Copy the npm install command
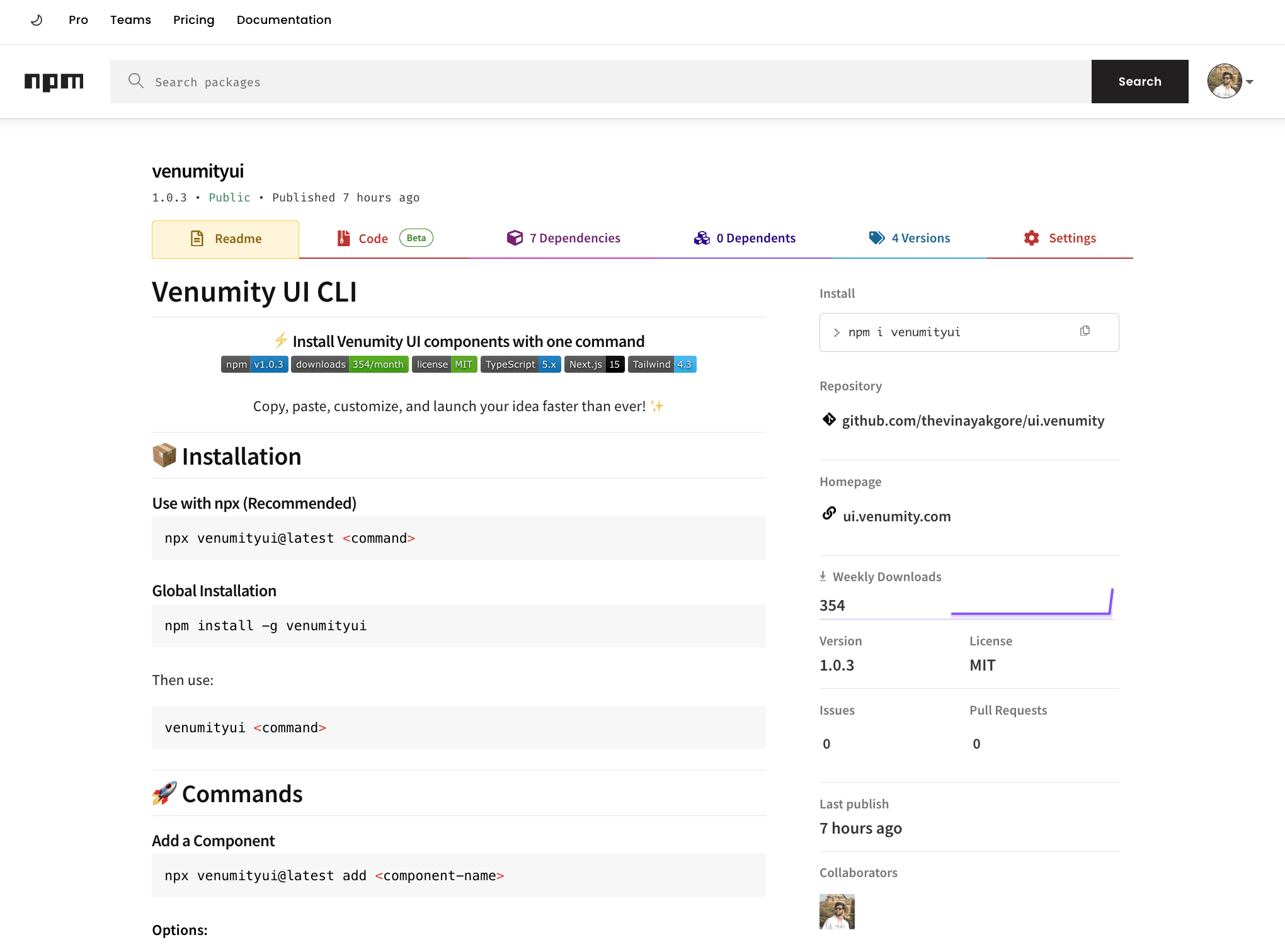 [1085, 331]
